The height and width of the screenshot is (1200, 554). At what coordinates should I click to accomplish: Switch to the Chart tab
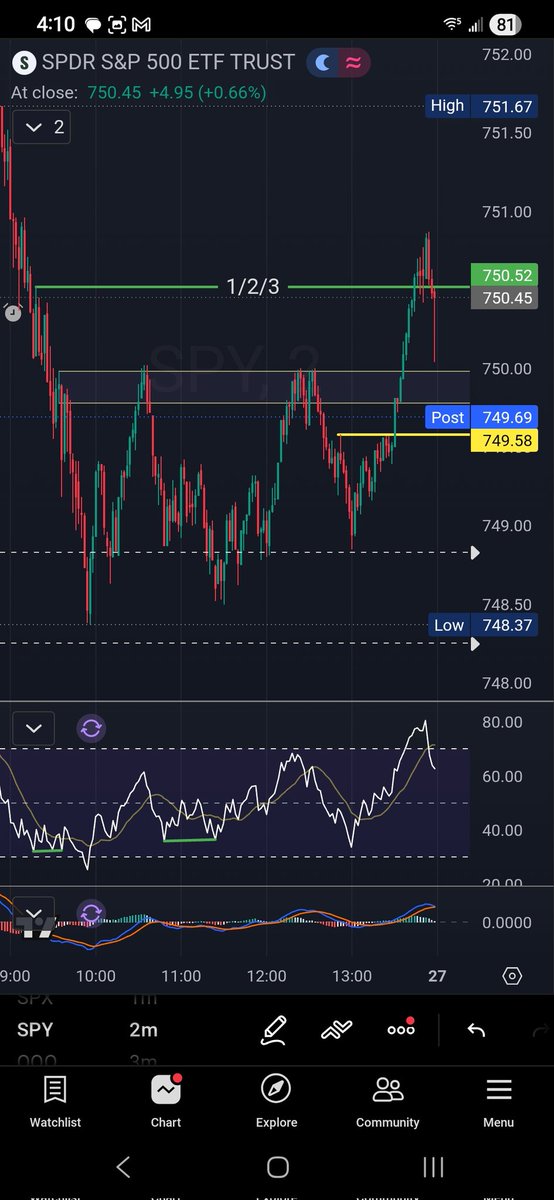point(166,1102)
